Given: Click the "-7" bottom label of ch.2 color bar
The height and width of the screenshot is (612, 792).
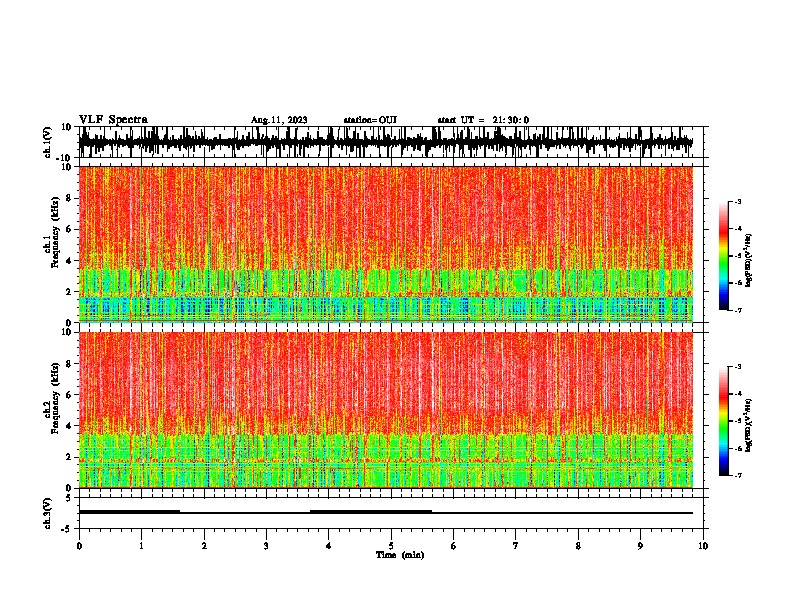Looking at the screenshot, I should click(737, 475).
